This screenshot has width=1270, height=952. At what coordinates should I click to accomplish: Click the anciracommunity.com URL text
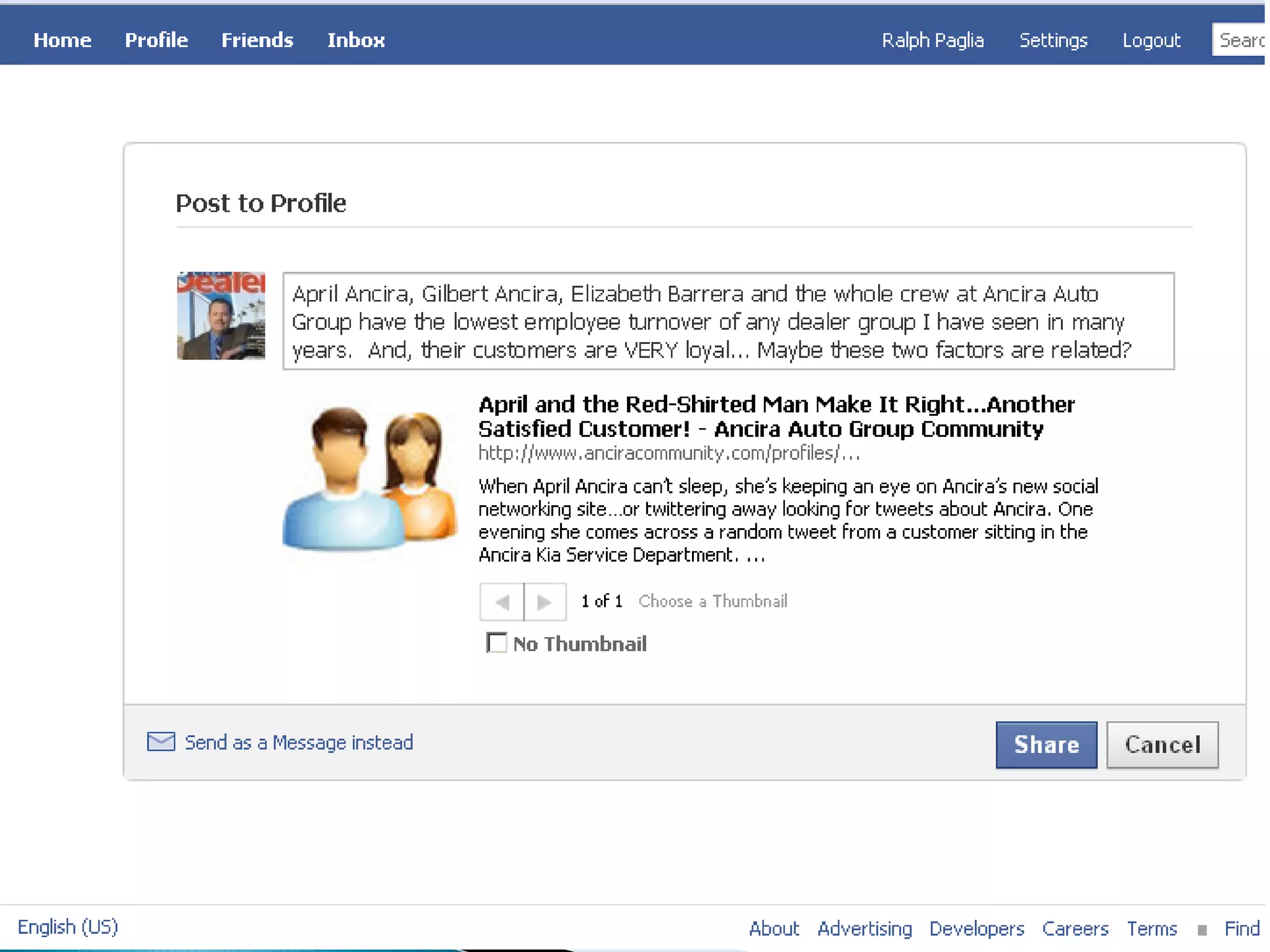click(x=669, y=453)
